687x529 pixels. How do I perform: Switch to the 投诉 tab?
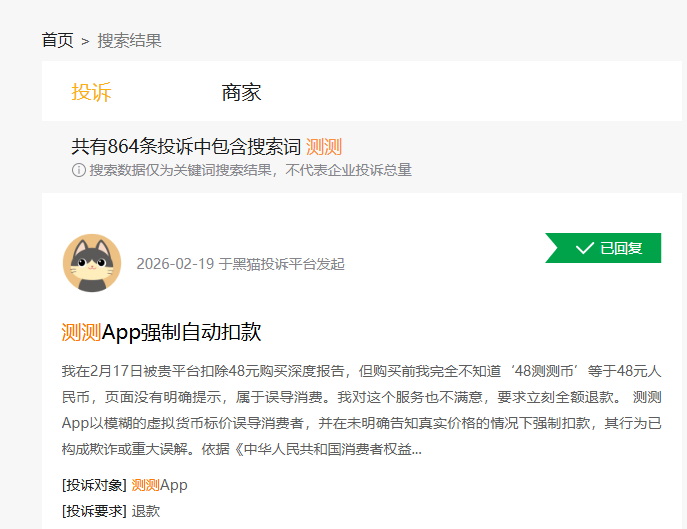click(x=91, y=93)
